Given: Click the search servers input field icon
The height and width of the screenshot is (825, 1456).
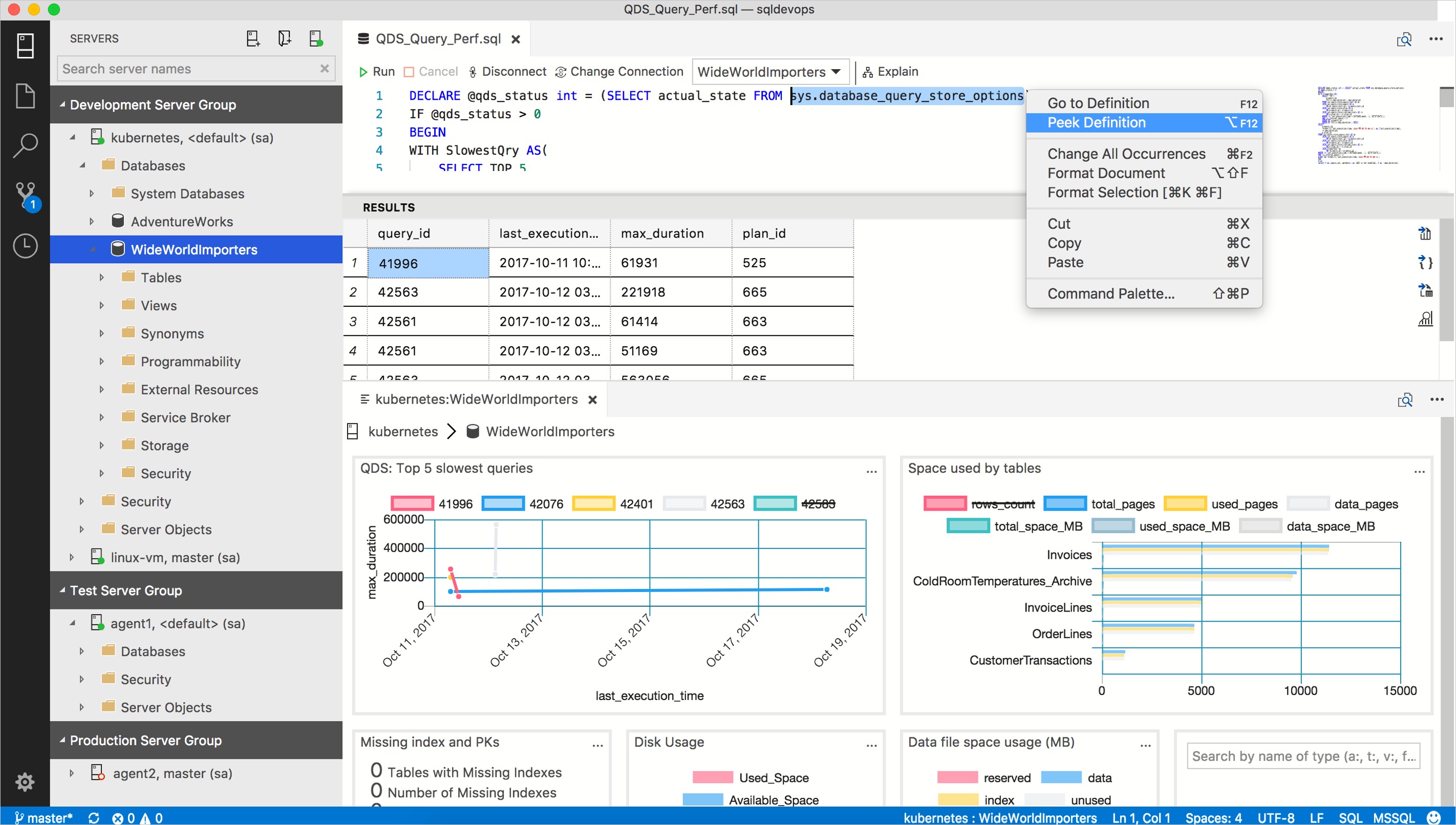Looking at the screenshot, I should click(324, 69).
